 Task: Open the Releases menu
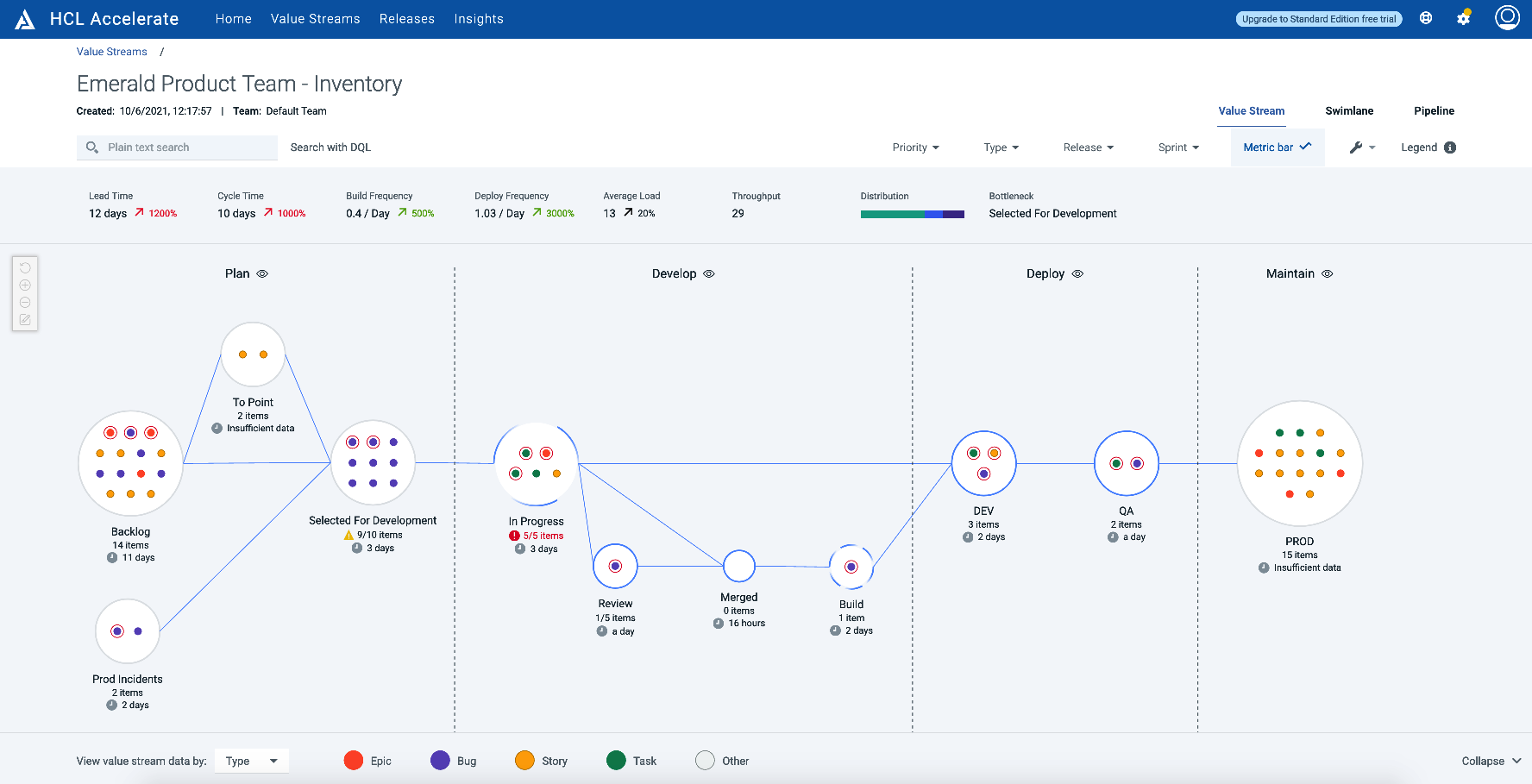pyautogui.click(x=407, y=19)
